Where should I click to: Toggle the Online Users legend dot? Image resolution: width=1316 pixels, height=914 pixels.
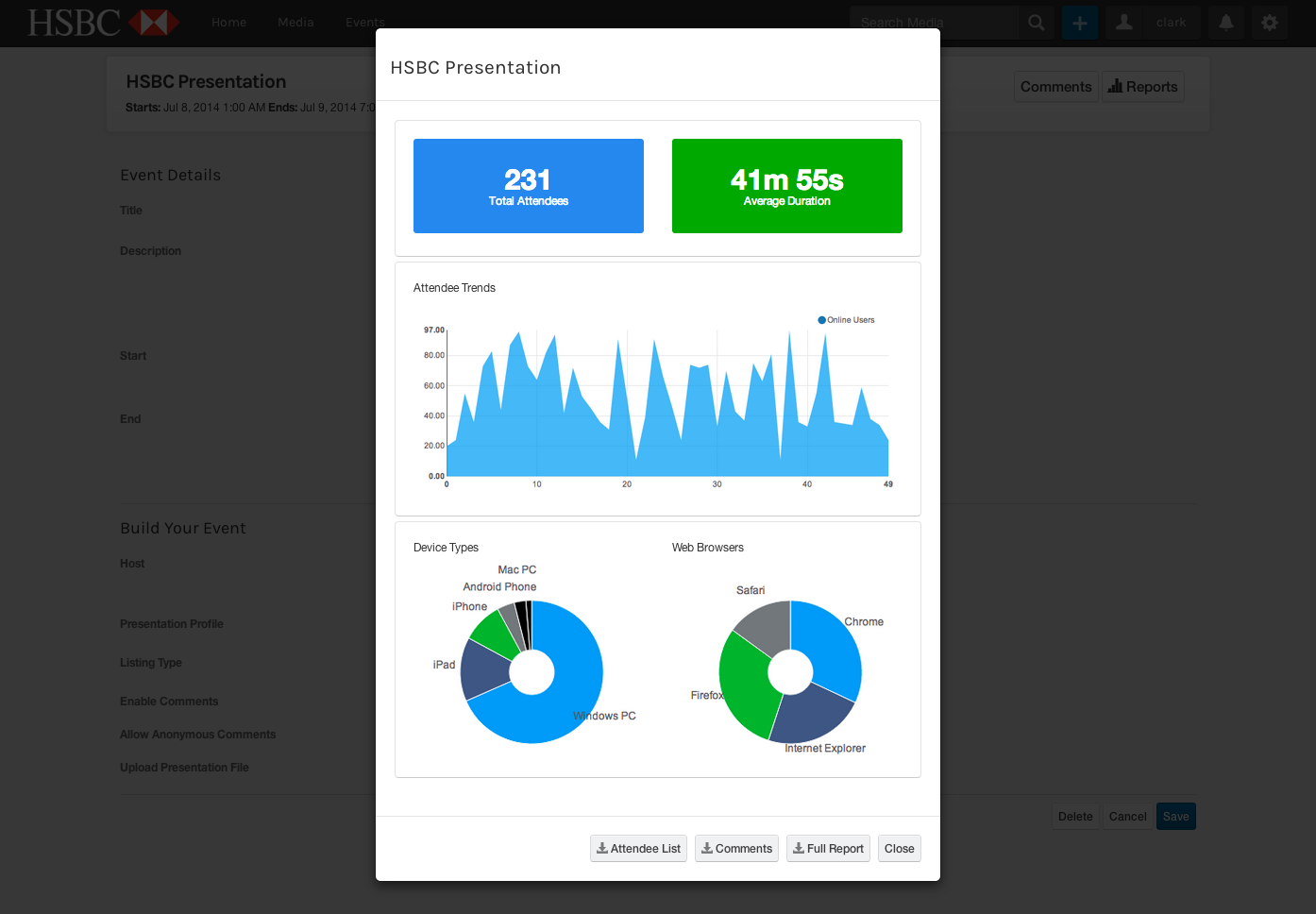point(821,320)
